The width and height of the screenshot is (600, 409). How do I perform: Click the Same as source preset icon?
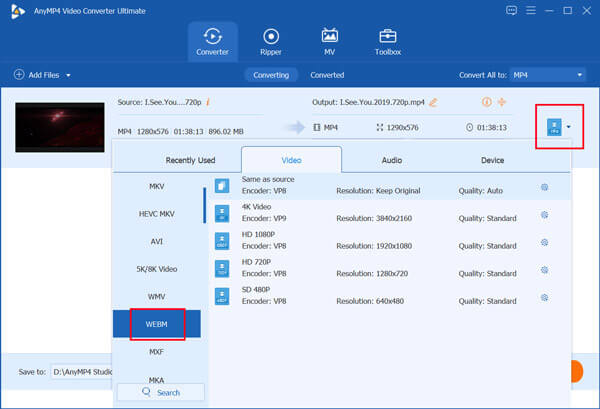[x=222, y=186]
